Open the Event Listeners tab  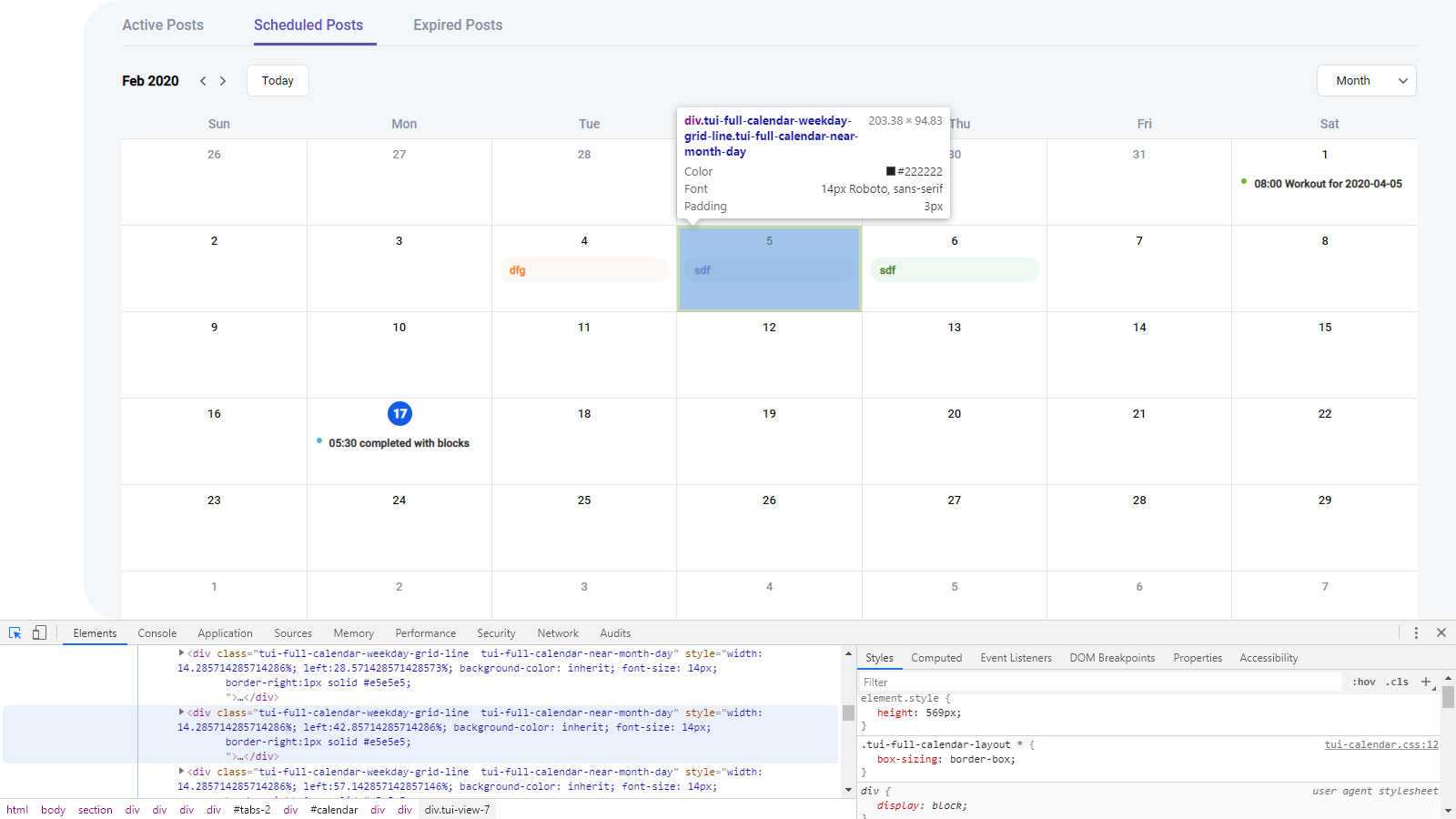pyautogui.click(x=1016, y=657)
